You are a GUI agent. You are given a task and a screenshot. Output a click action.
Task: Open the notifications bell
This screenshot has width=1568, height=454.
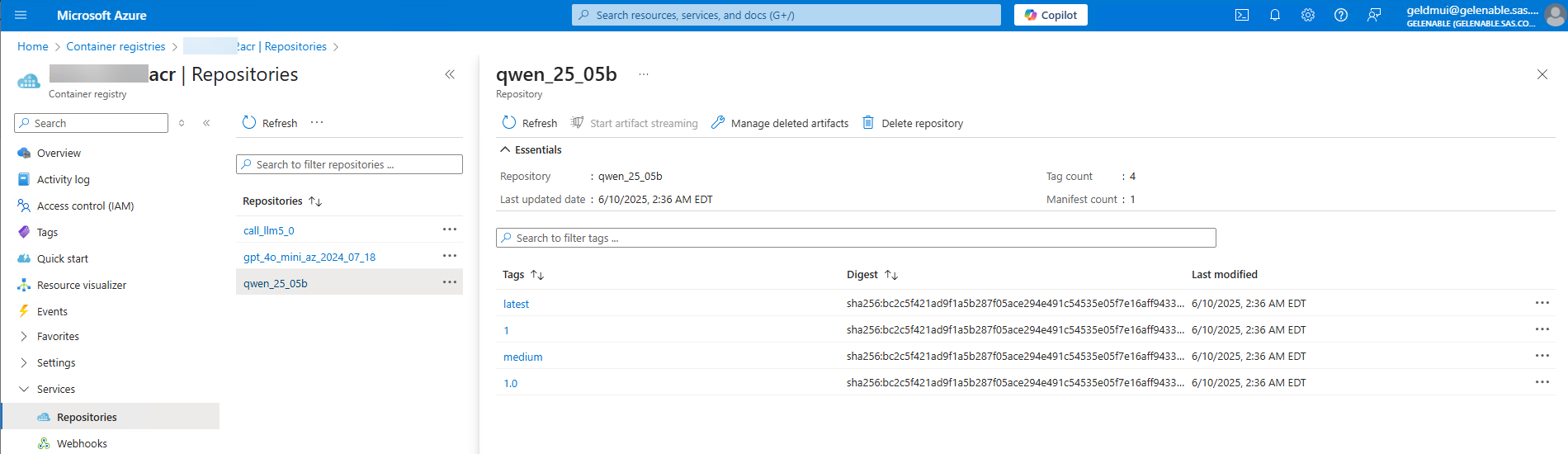pyautogui.click(x=1275, y=15)
